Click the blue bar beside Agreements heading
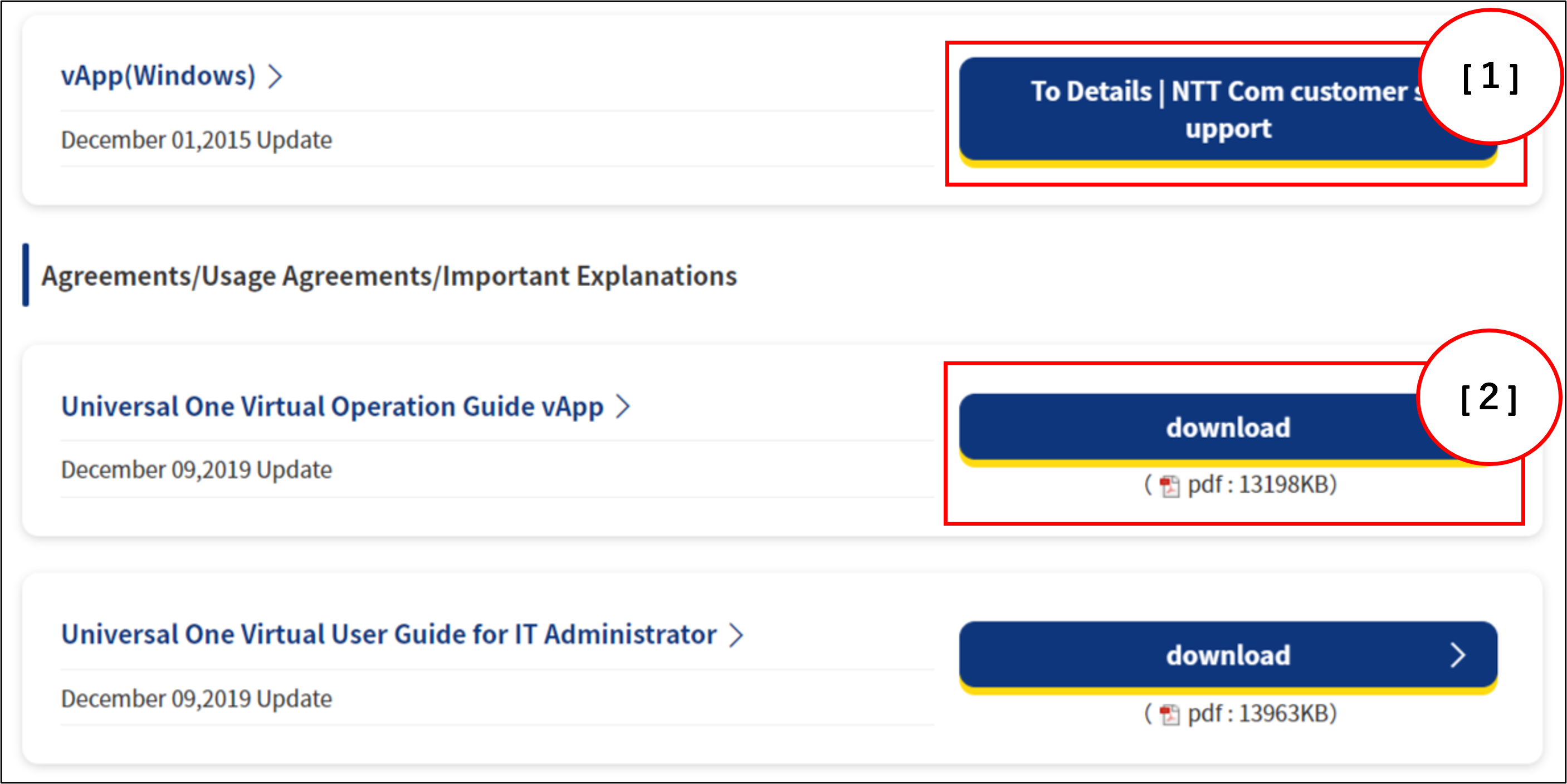1567x784 pixels. (26, 275)
